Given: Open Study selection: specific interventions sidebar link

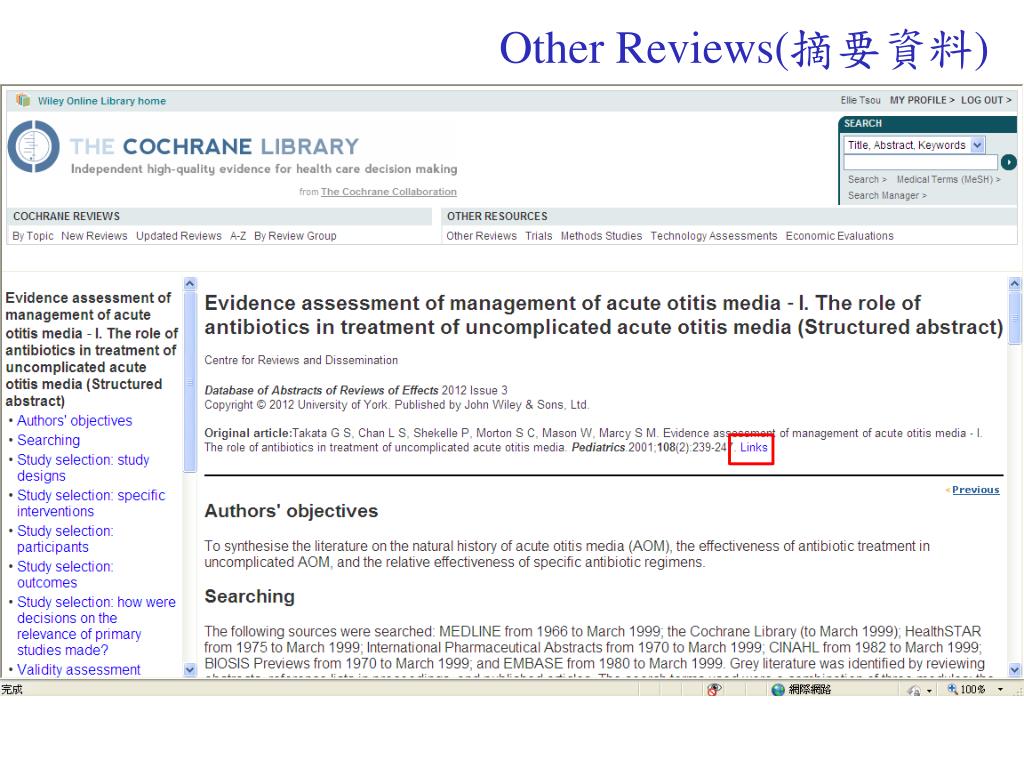Looking at the screenshot, I should [x=91, y=503].
